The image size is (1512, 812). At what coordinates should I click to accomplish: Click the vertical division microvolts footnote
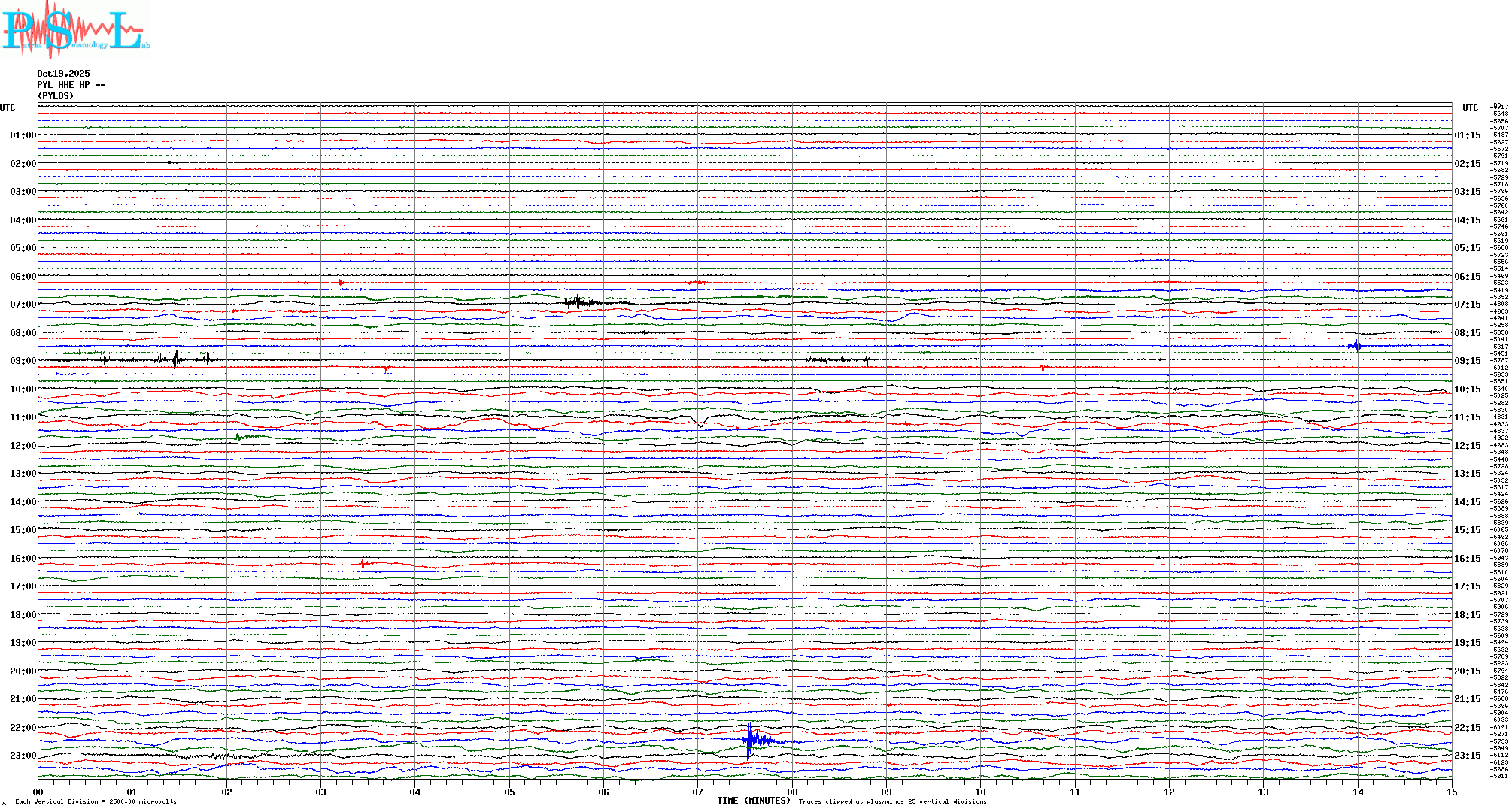pyautogui.click(x=96, y=801)
